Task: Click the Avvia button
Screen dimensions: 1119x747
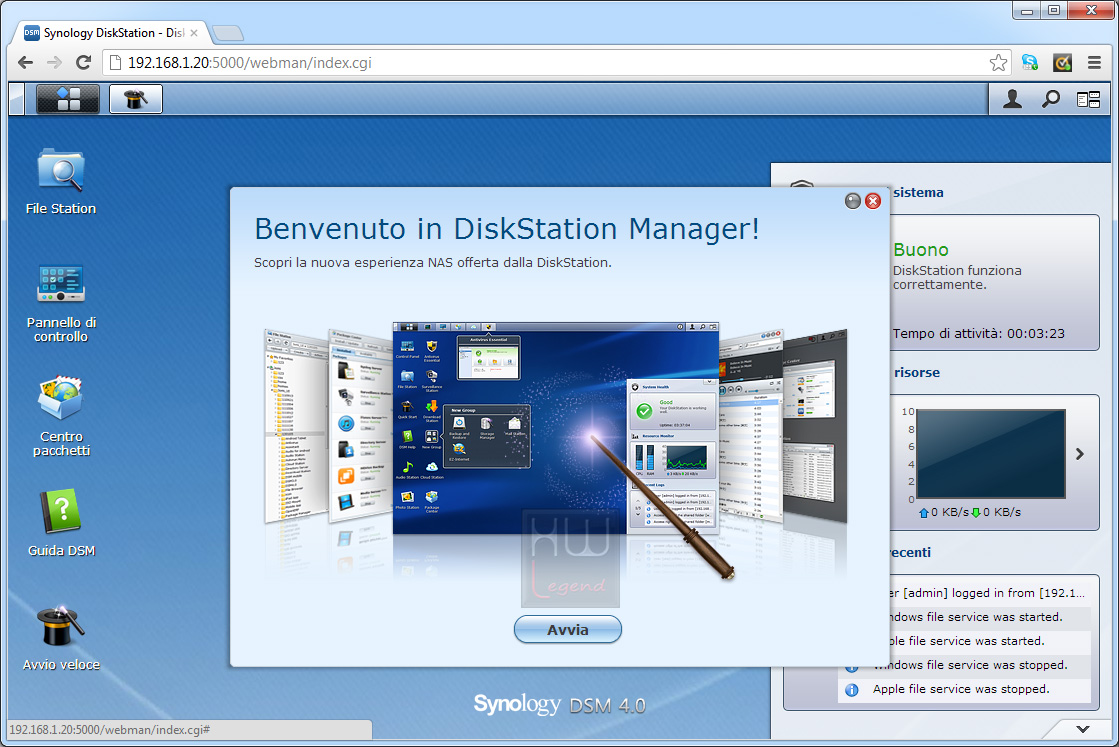Action: pos(567,629)
